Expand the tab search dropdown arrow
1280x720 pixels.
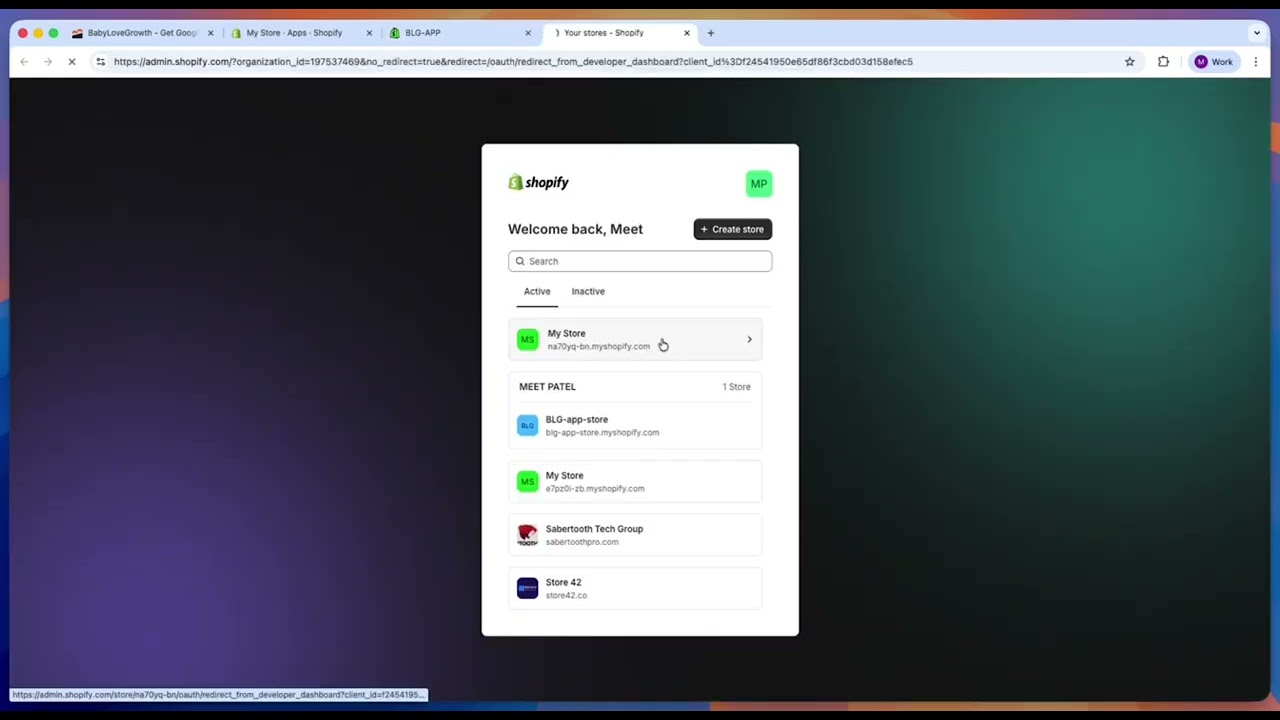tap(1257, 33)
